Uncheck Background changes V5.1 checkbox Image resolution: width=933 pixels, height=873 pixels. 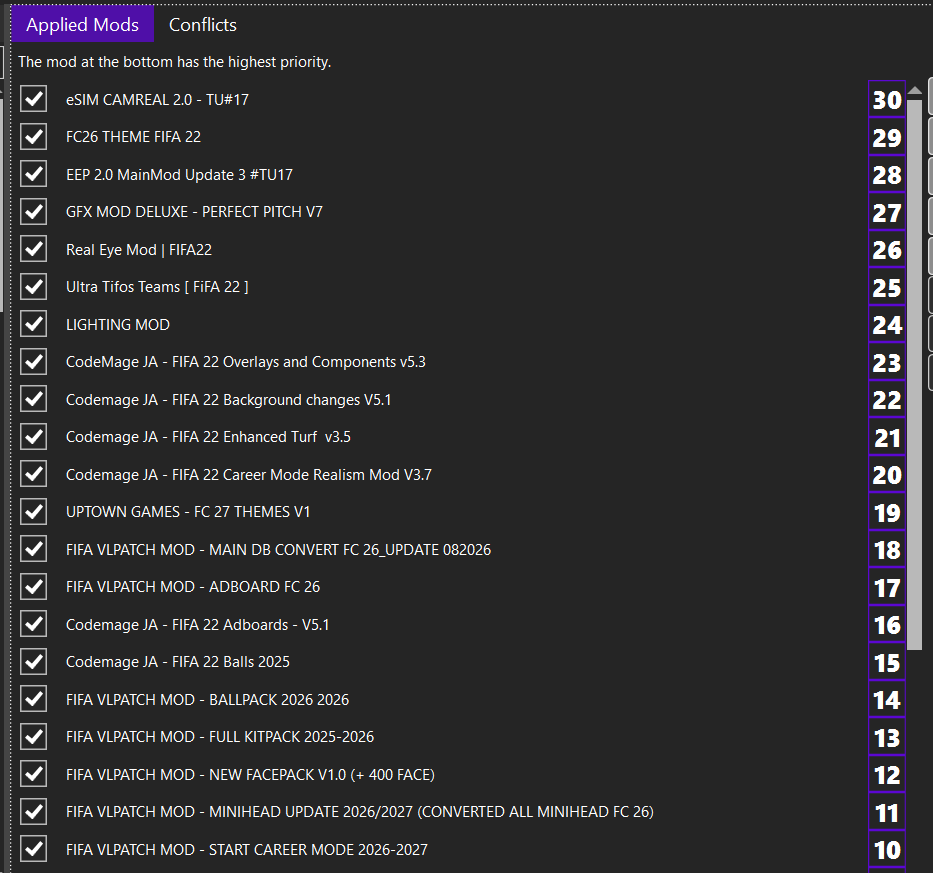coord(33,399)
